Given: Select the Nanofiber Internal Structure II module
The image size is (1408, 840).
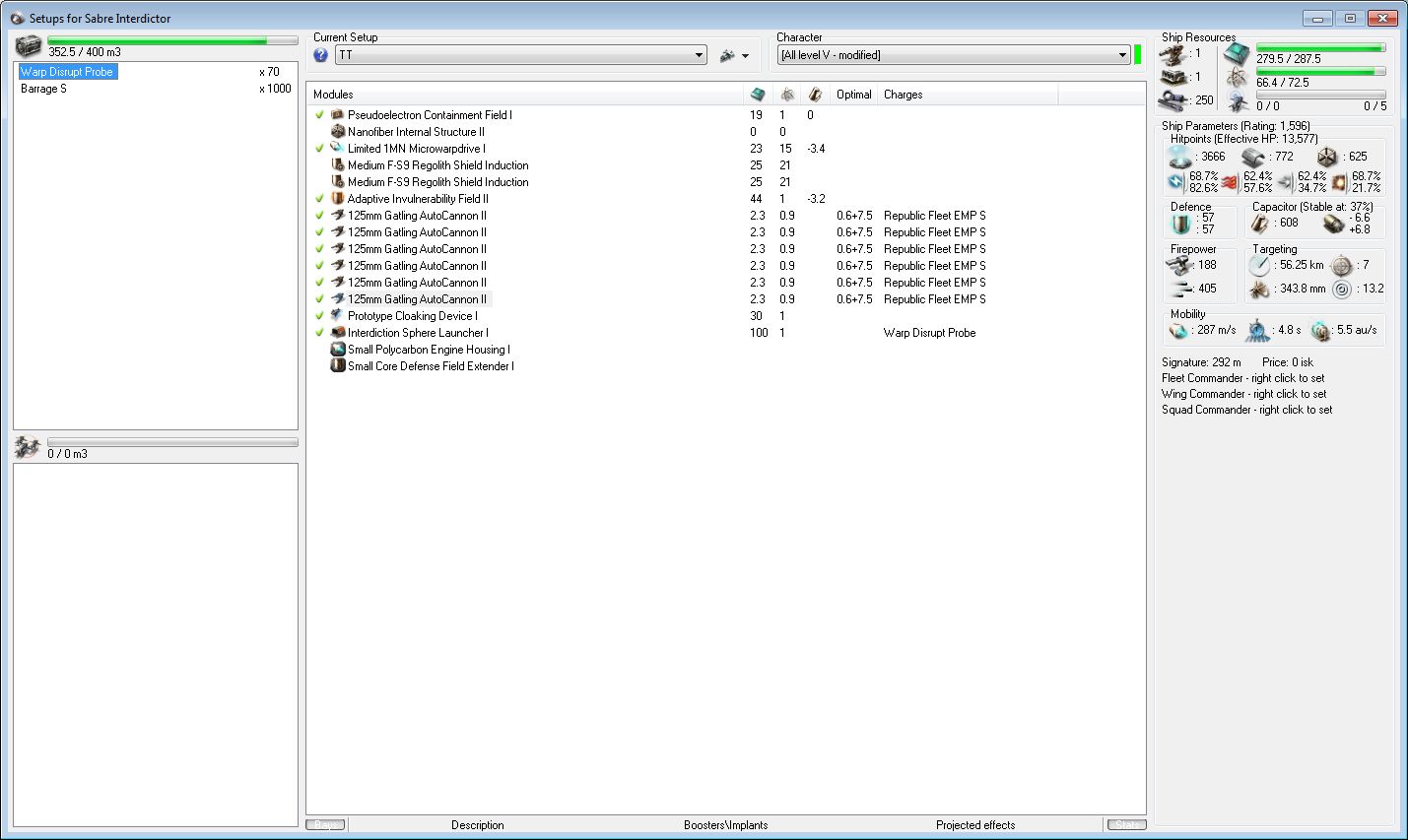Looking at the screenshot, I should click(416, 132).
